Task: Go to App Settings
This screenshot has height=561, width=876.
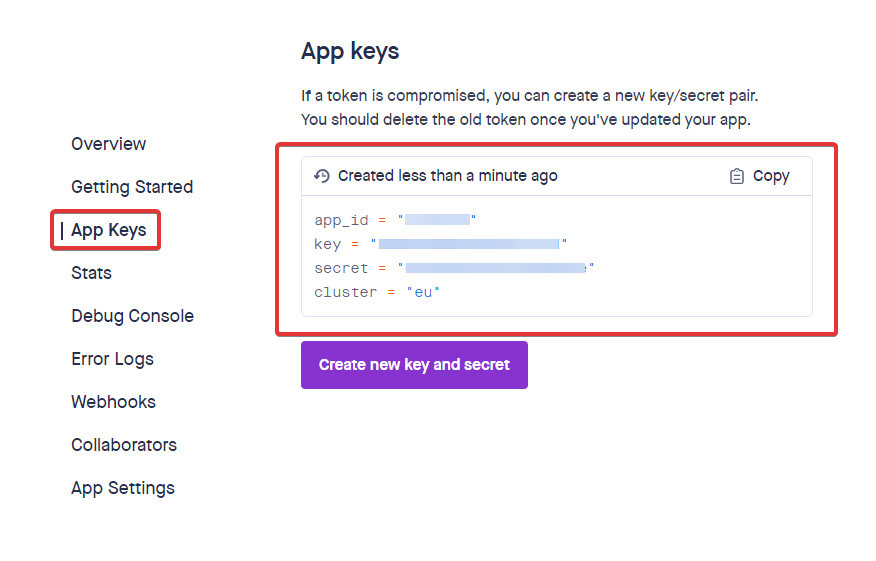Action: coord(122,488)
